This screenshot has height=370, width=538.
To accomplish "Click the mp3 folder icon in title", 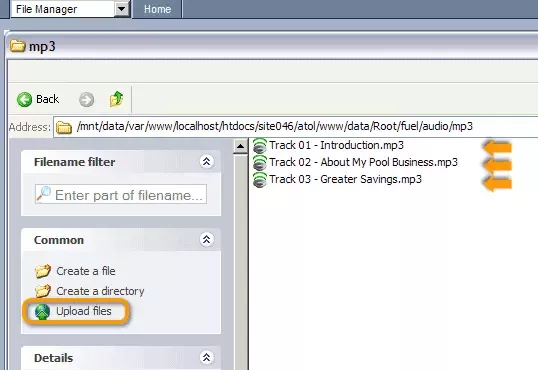I will (x=17, y=45).
